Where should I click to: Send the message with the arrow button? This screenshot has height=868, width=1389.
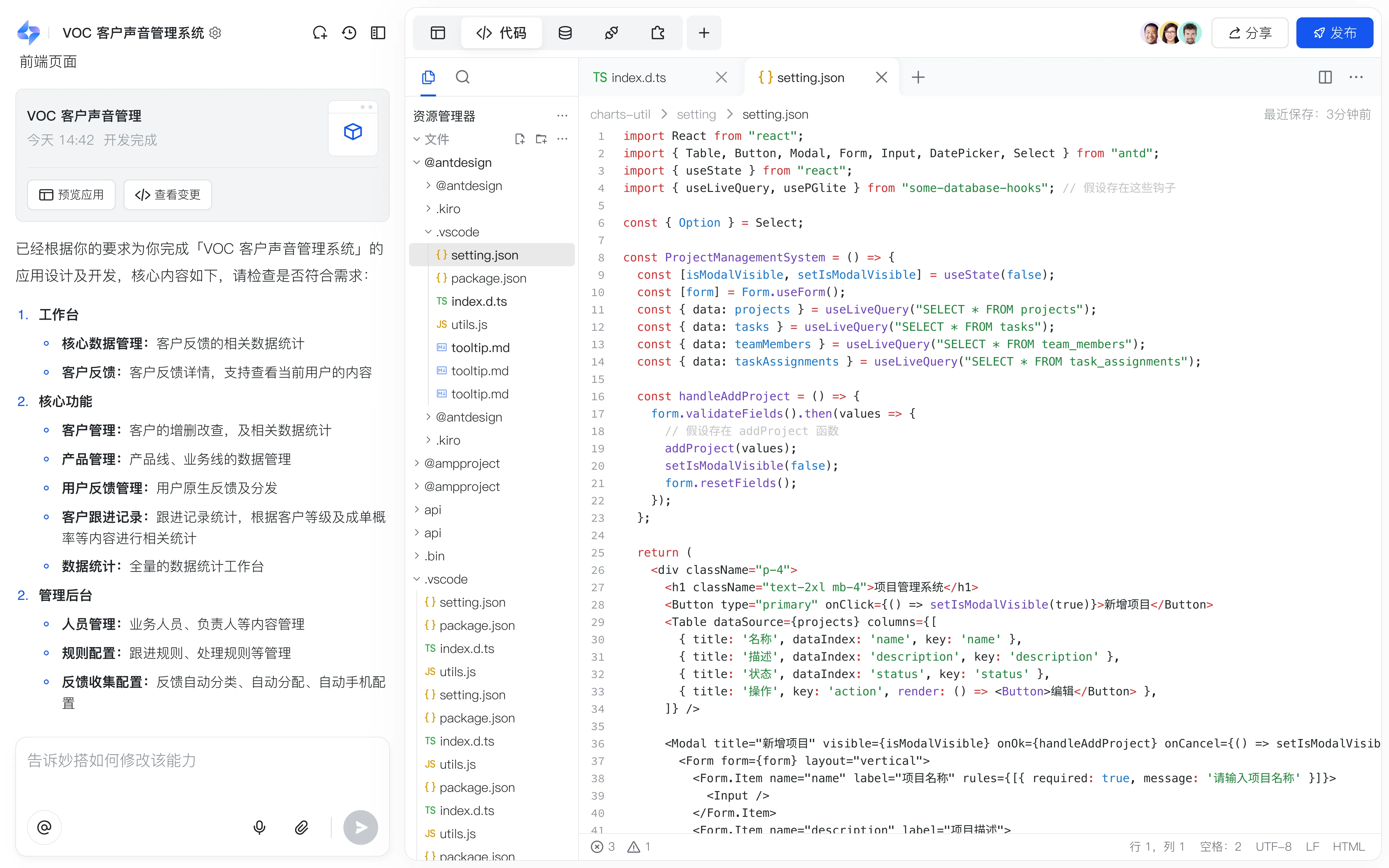point(361,827)
